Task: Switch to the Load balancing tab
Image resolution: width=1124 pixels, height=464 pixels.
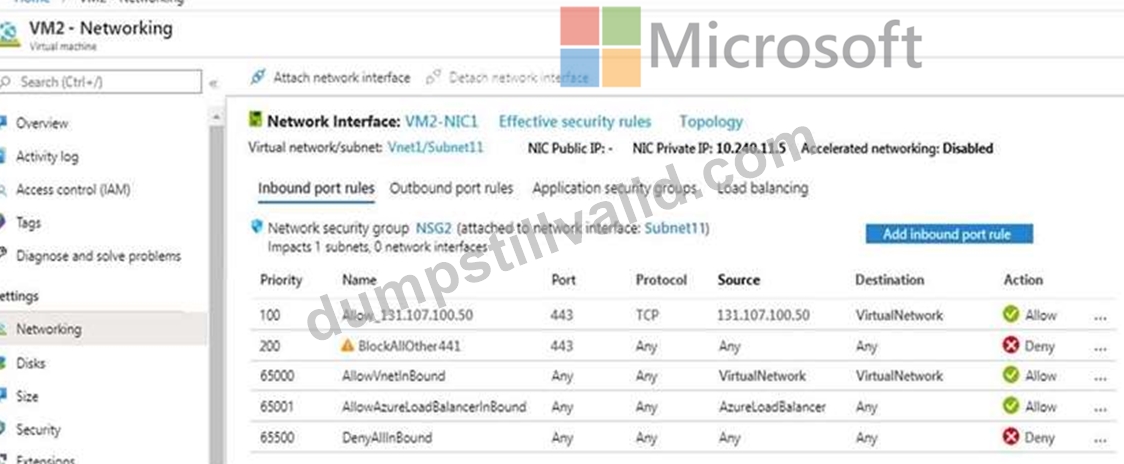Action: pos(763,189)
